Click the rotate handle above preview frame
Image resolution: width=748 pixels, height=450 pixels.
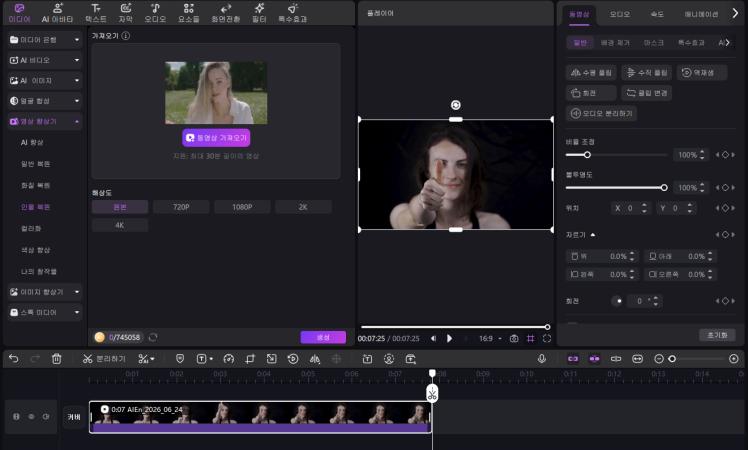tap(456, 105)
